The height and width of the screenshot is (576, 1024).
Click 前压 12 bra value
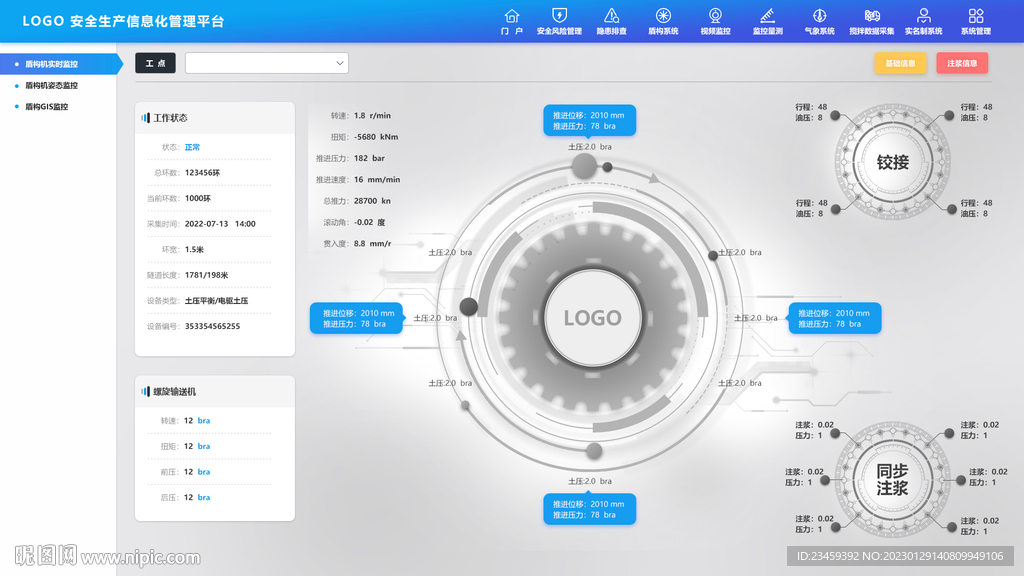[x=197, y=472]
